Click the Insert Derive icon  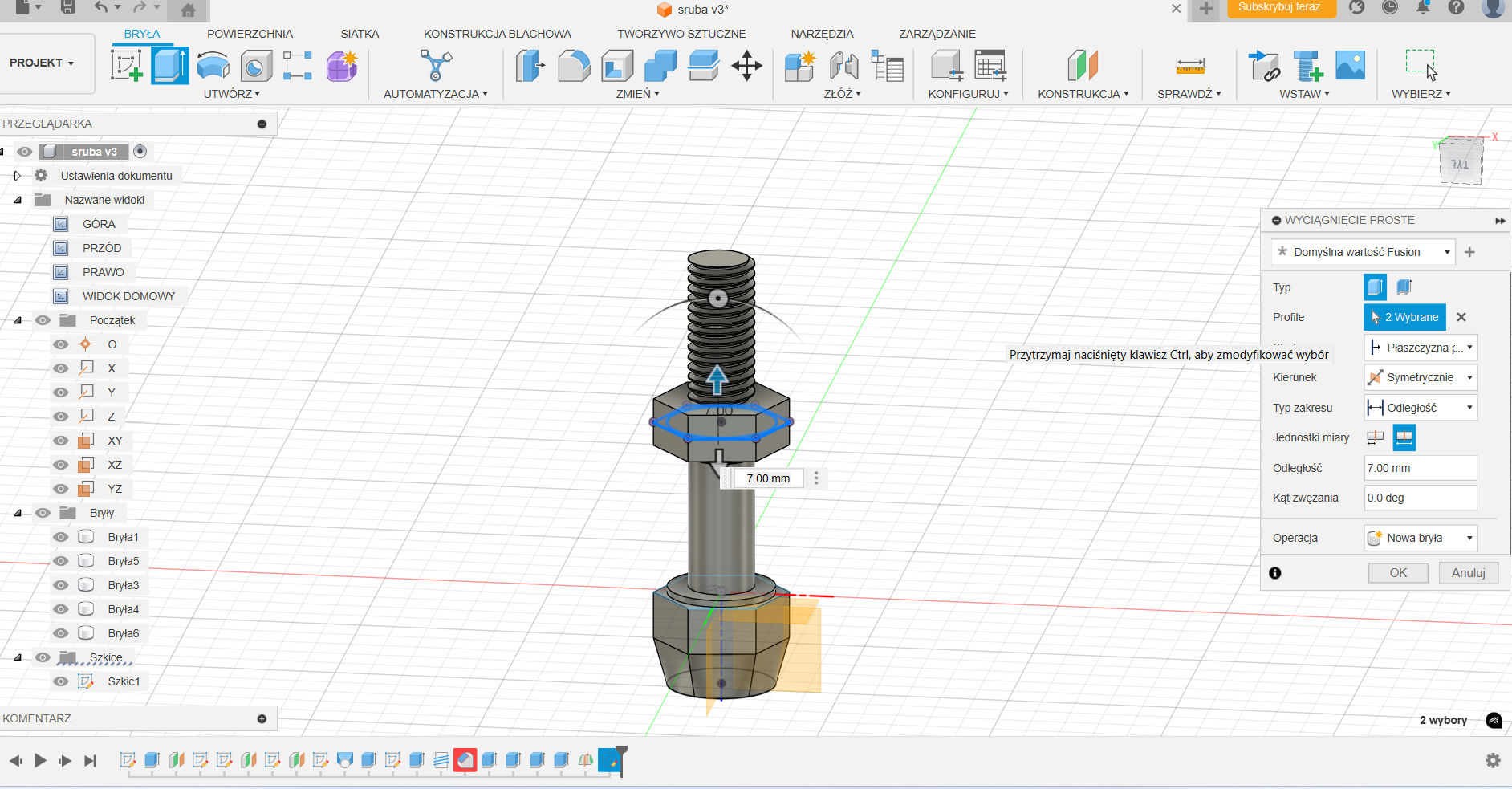pyautogui.click(x=1265, y=66)
